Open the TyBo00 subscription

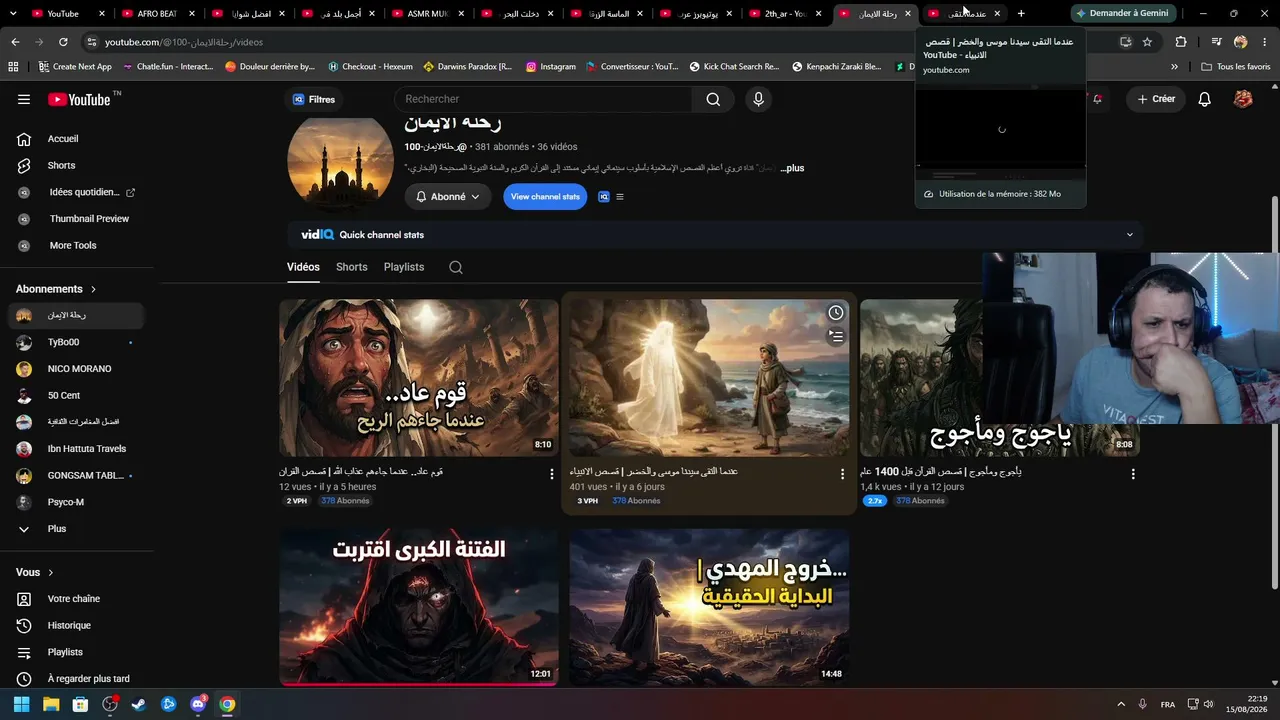[x=76, y=342]
